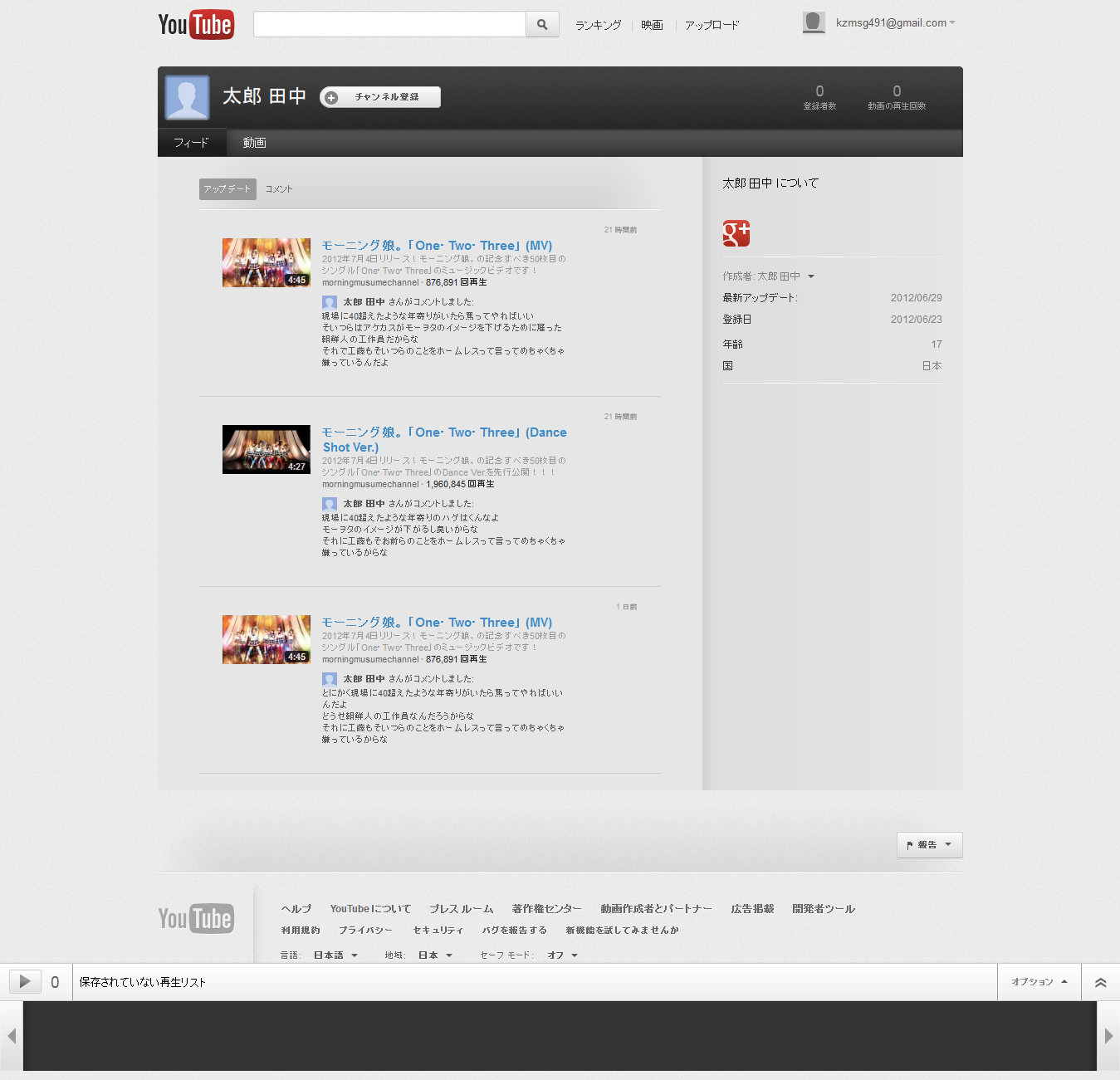Click the プライバシー footer link

[x=366, y=931]
